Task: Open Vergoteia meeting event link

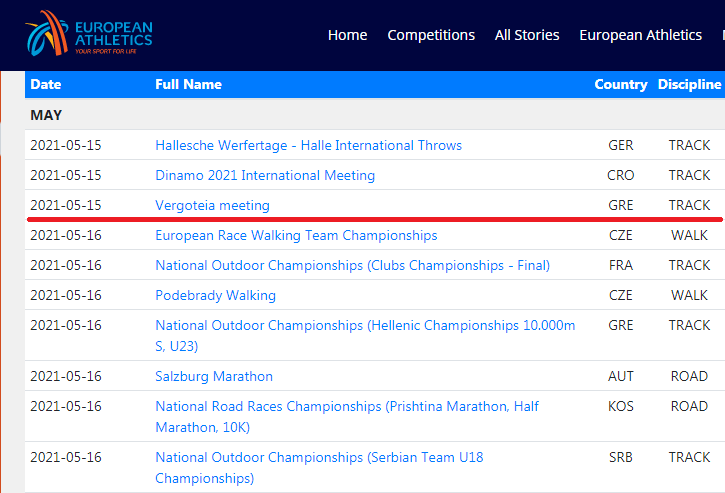Action: pos(212,205)
